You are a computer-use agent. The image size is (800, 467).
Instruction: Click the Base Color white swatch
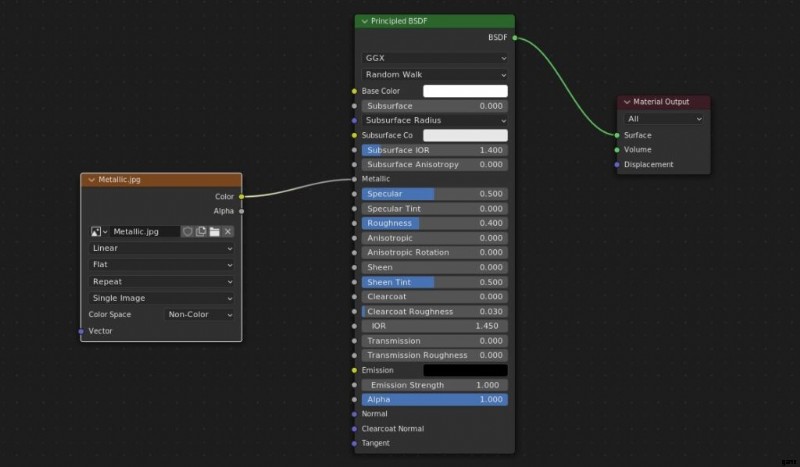click(x=465, y=91)
